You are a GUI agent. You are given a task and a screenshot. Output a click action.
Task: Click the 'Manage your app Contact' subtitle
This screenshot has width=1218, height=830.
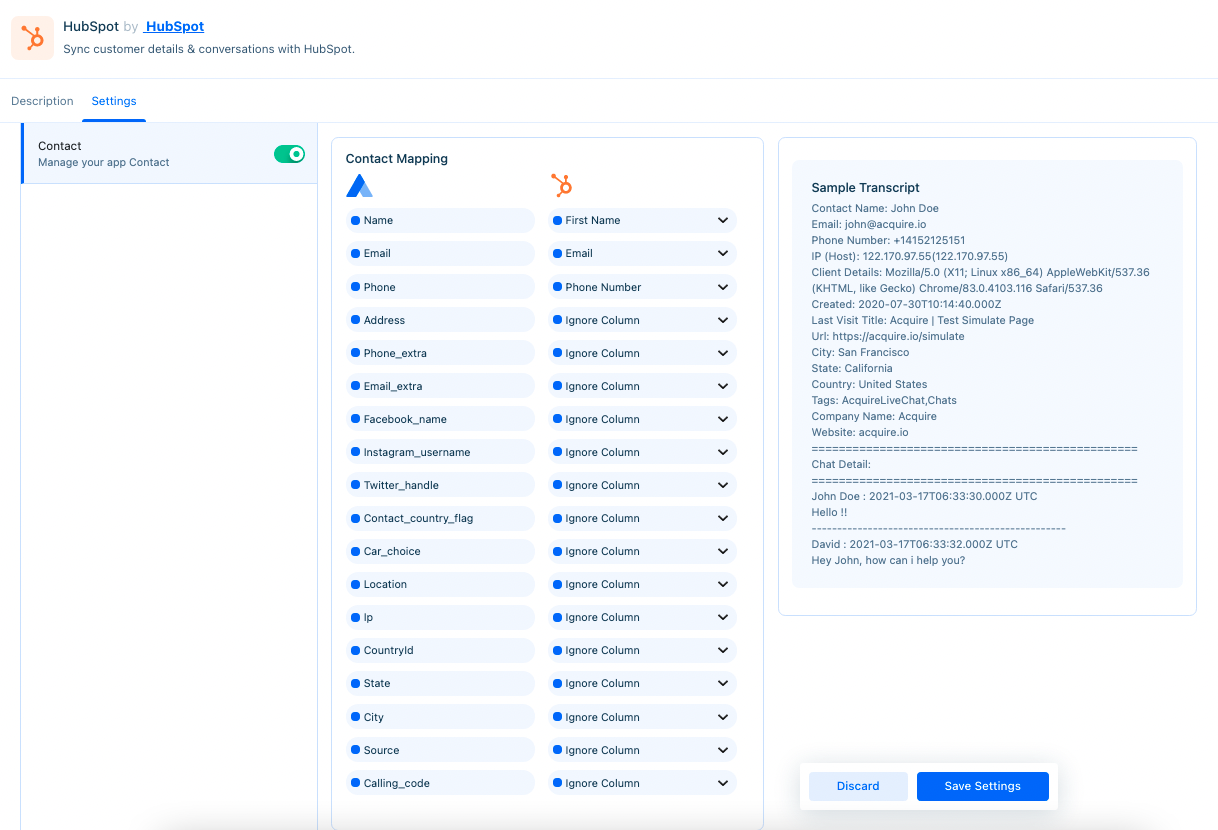pyautogui.click(x=104, y=162)
